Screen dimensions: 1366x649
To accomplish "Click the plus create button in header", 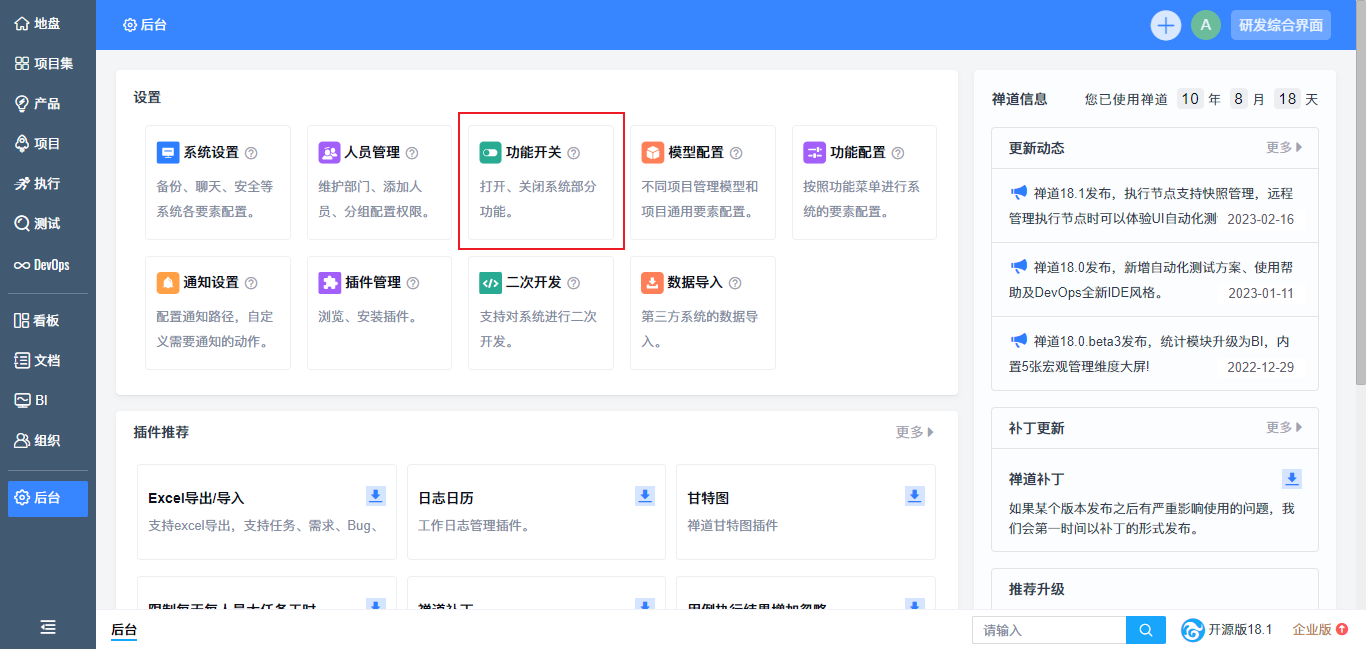I will click(1166, 25).
